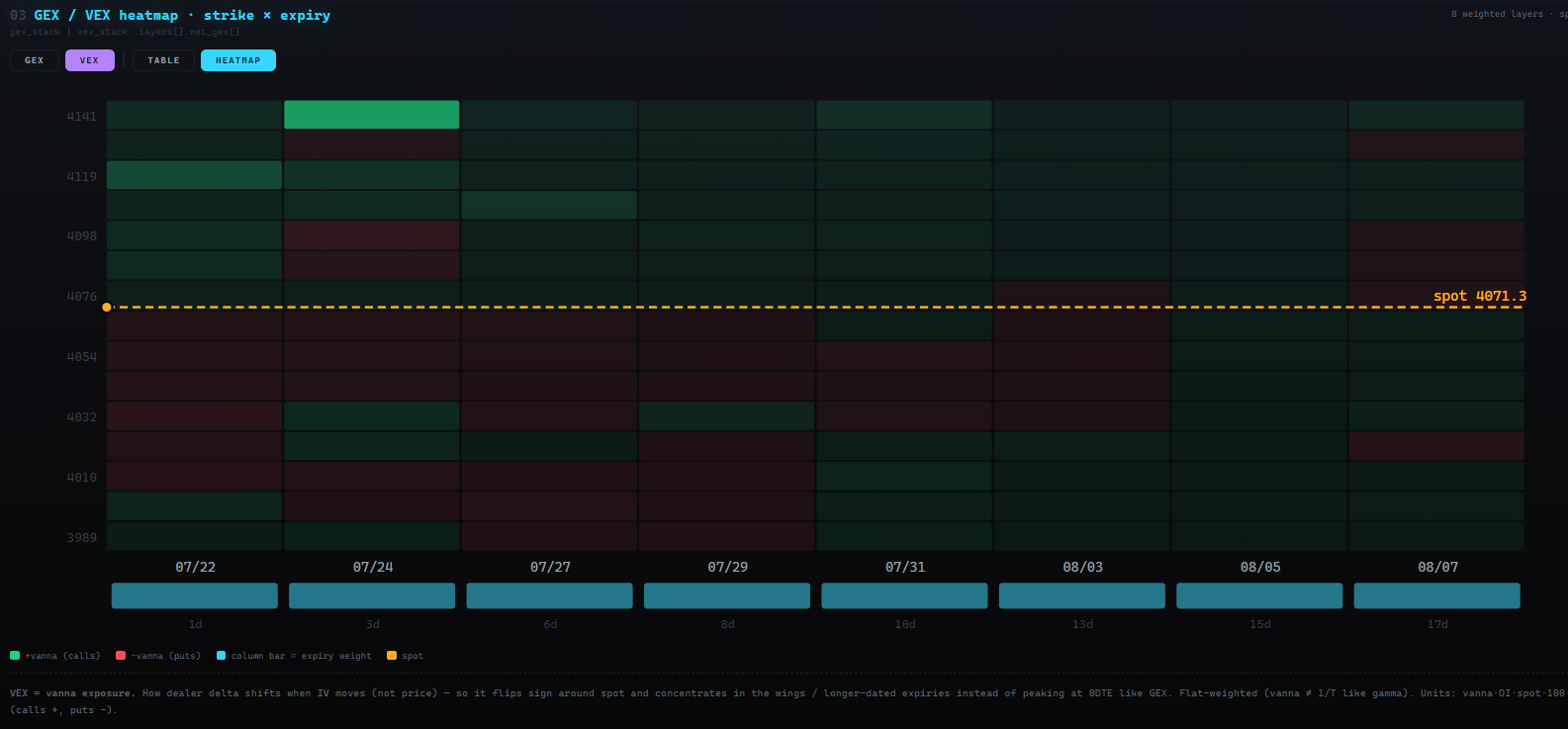Click the 4098 strike axis label
This screenshot has width=1568, height=729.
tap(82, 235)
